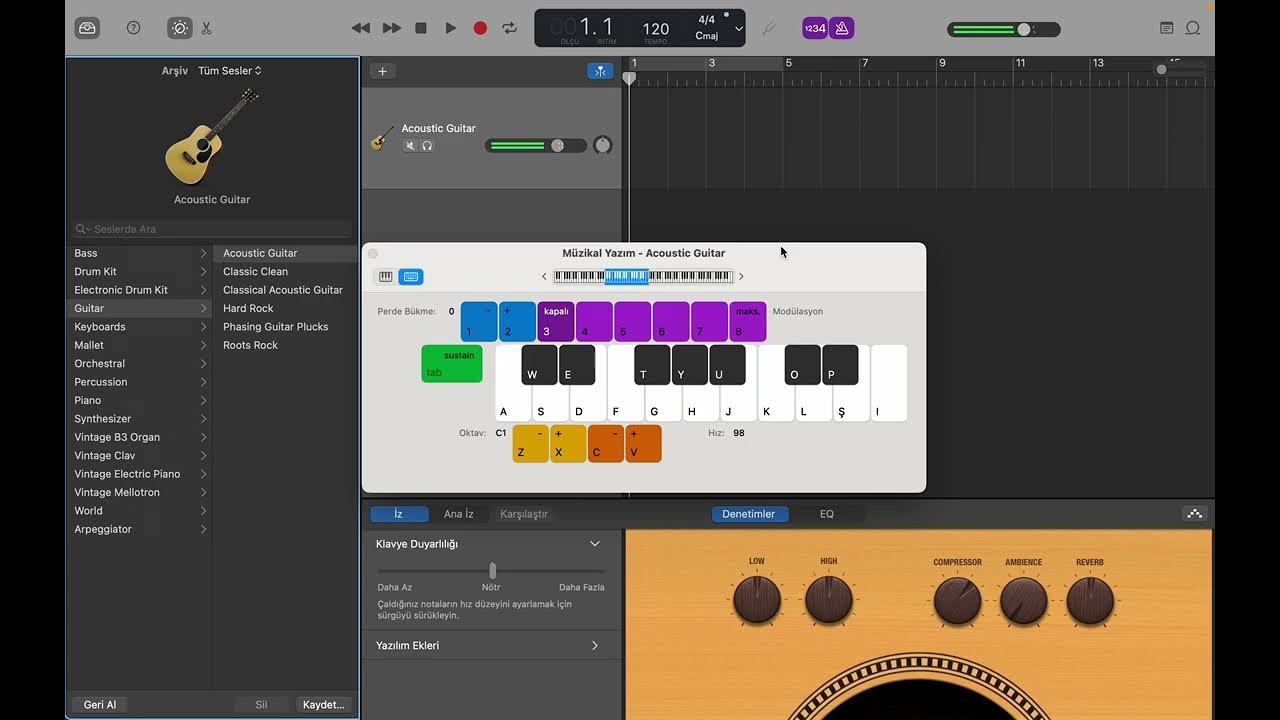The height and width of the screenshot is (720, 1280).
Task: Click modulation maks. key 8
Action: click(748, 322)
